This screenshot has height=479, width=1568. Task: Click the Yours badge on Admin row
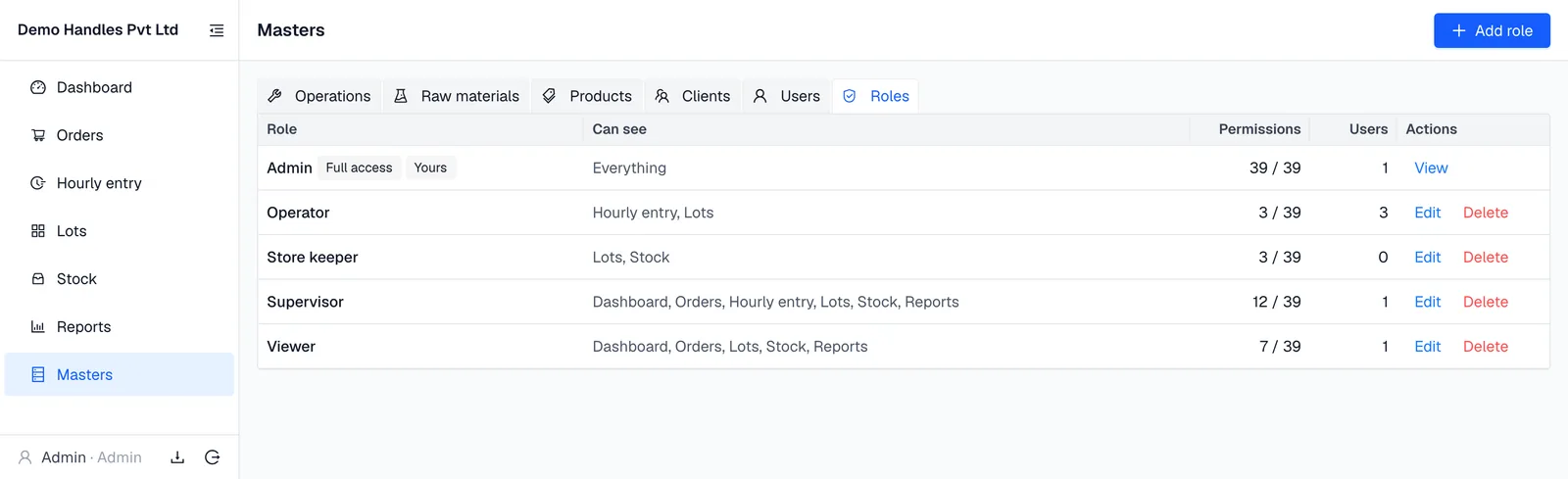click(430, 168)
